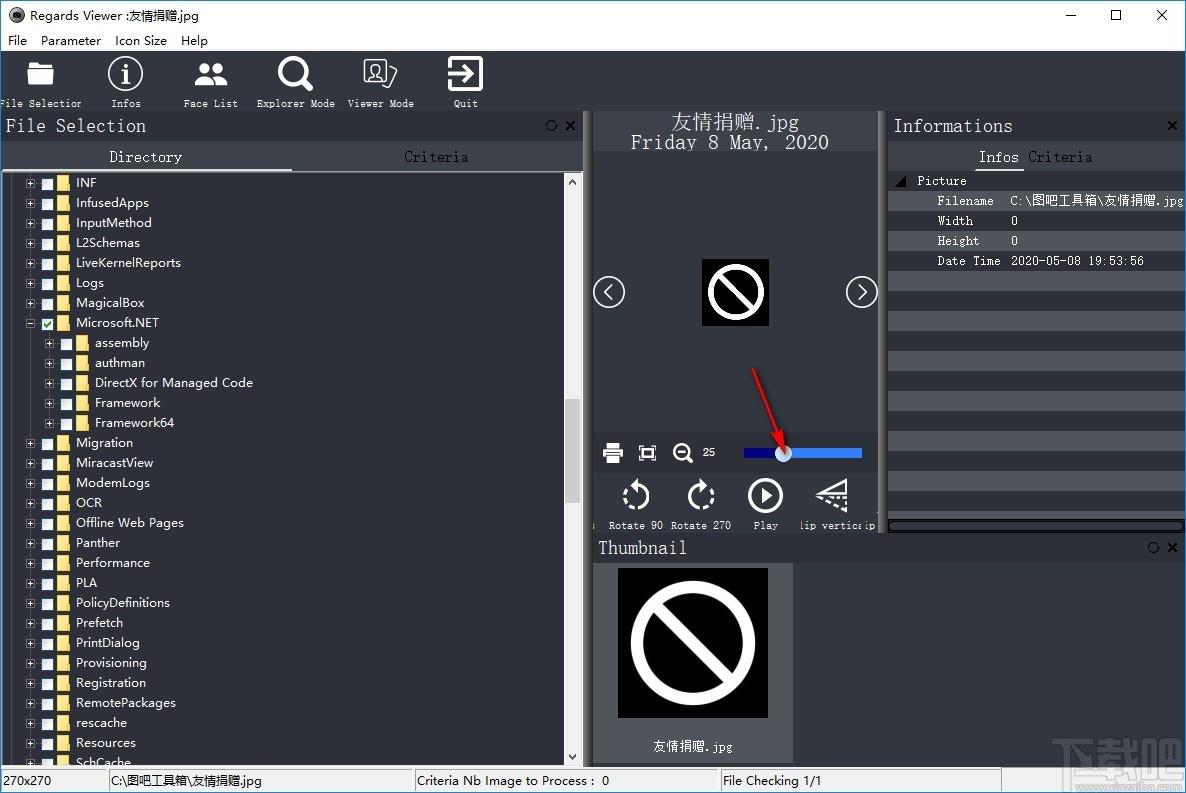The image size is (1186, 793).
Task: Tick the checkbox next to Performance
Action: [x=48, y=564]
